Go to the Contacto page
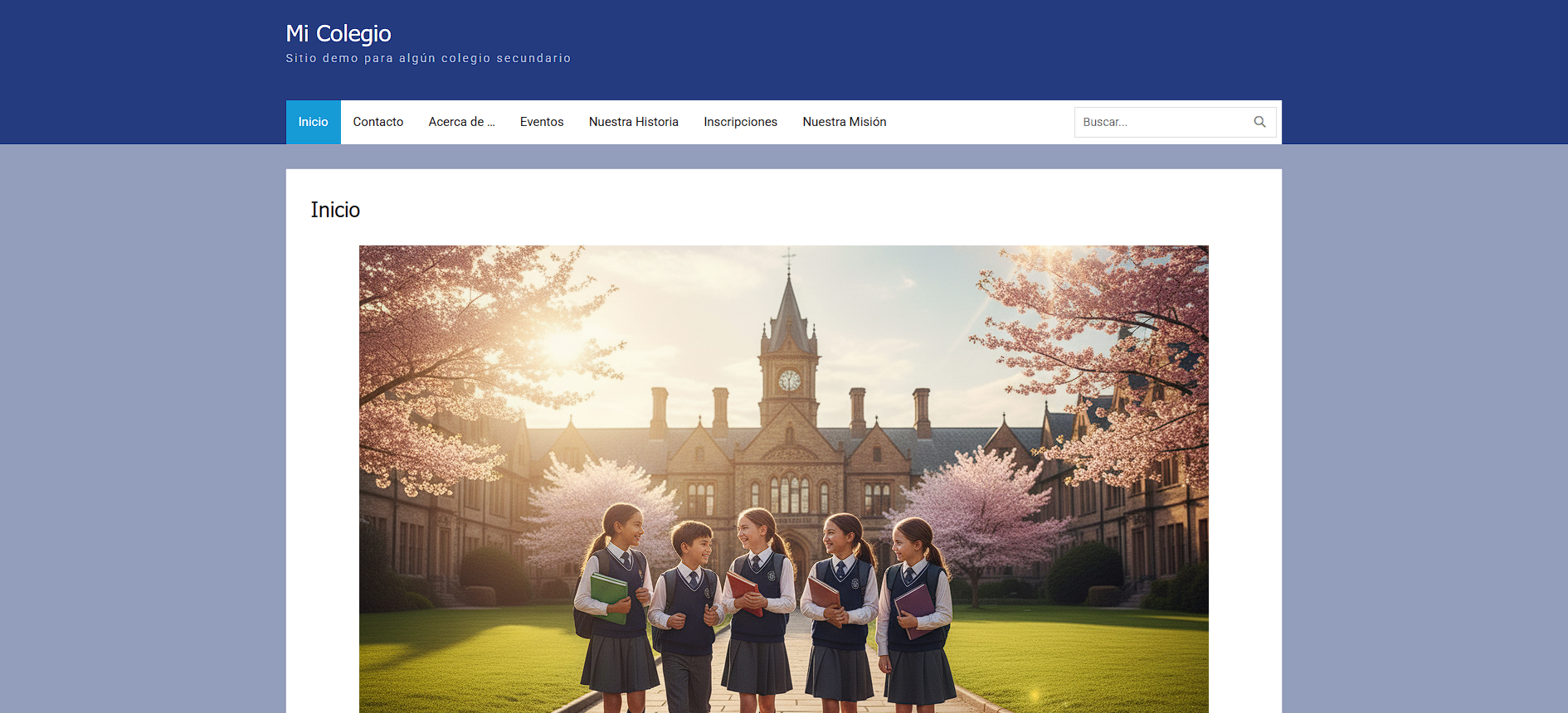1568x713 pixels. (x=377, y=122)
